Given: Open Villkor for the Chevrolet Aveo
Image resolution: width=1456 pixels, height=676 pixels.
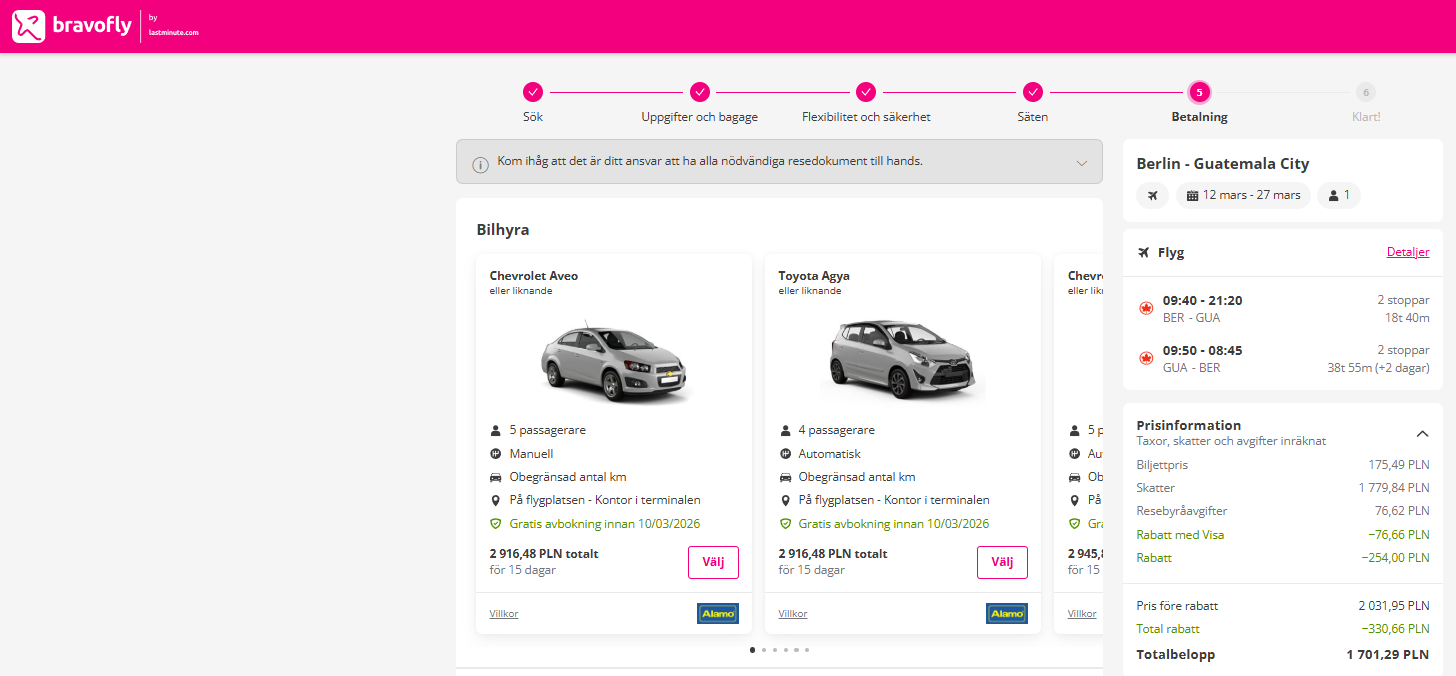Looking at the screenshot, I should 504,614.
